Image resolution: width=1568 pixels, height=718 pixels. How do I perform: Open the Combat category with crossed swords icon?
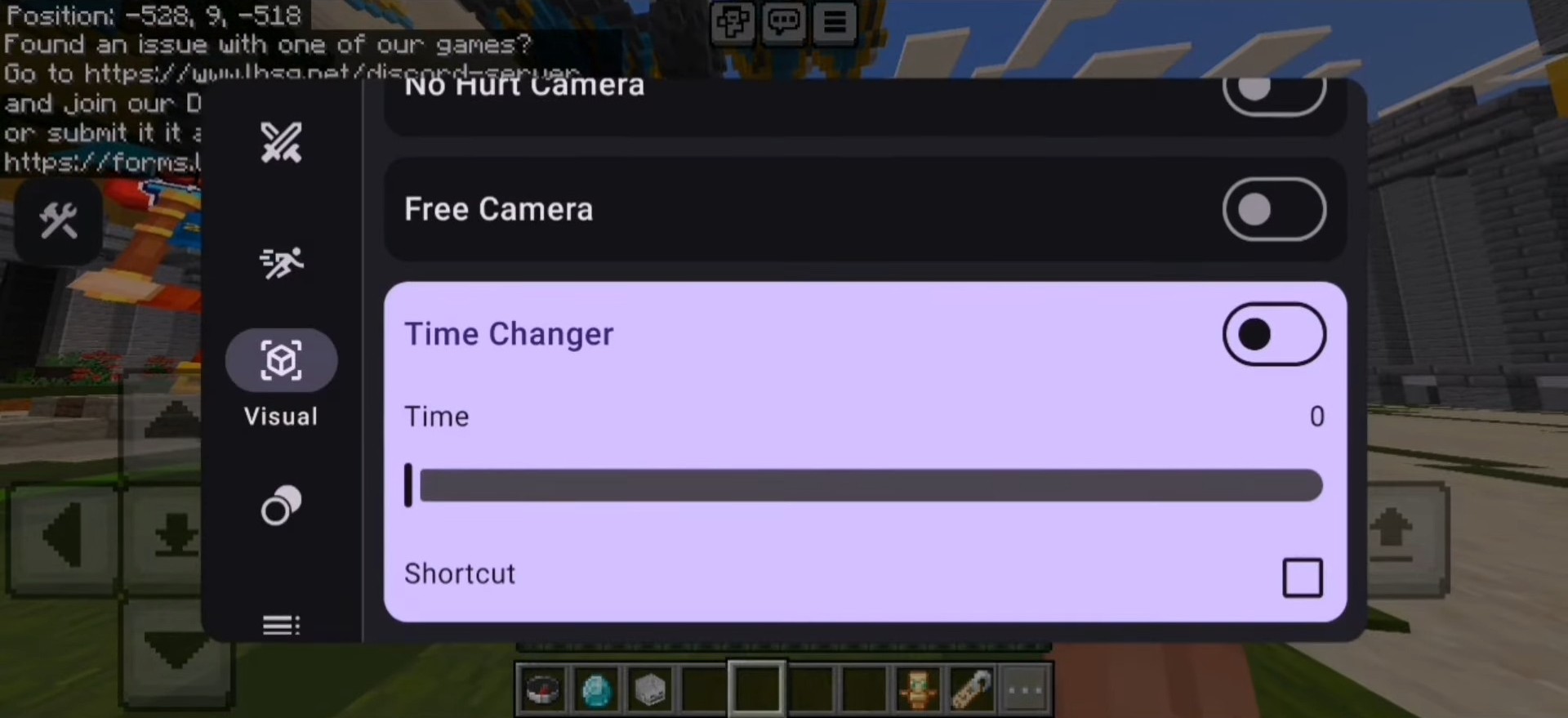(x=281, y=142)
